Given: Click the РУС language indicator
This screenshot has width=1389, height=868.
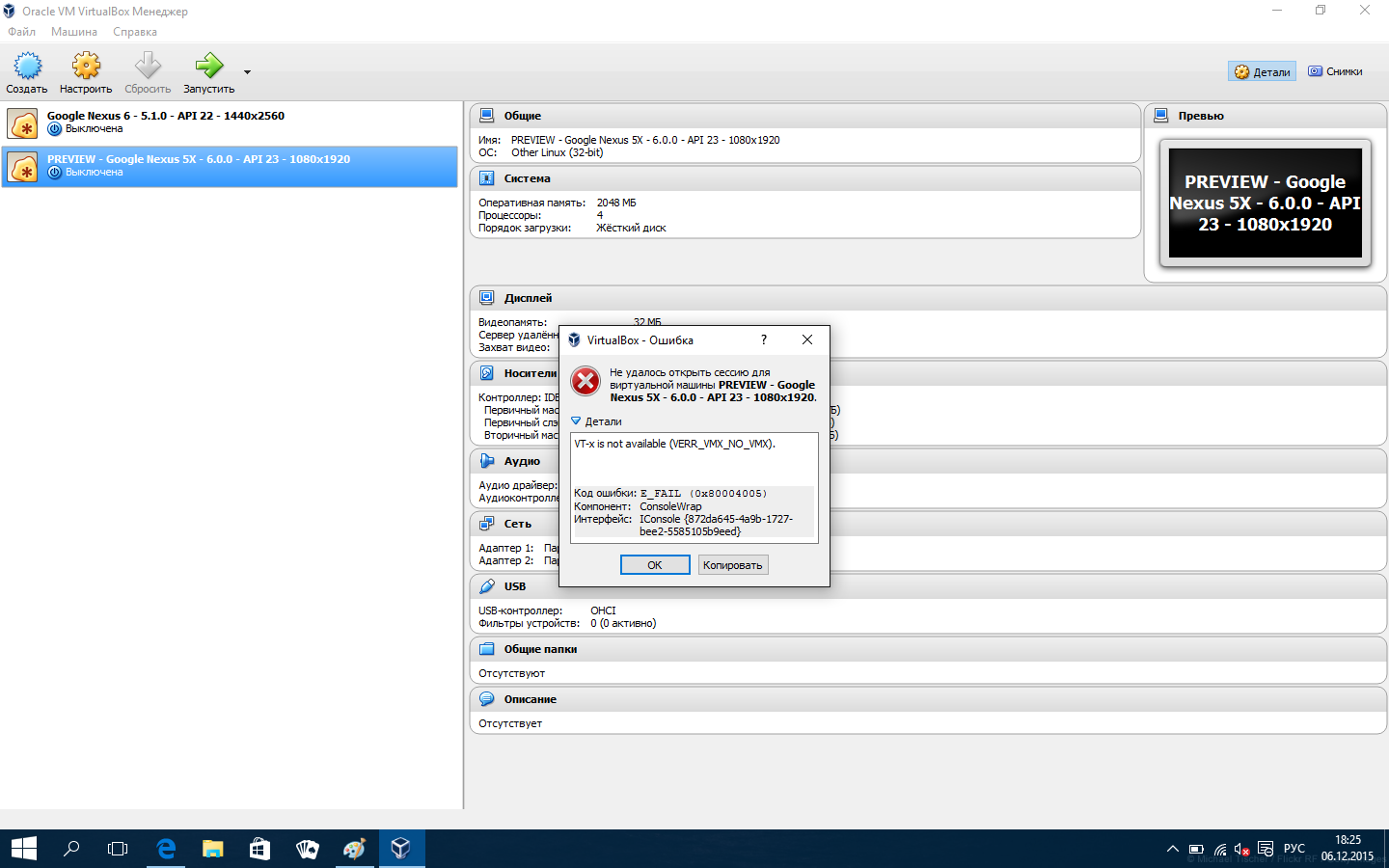Looking at the screenshot, I should (1294, 849).
